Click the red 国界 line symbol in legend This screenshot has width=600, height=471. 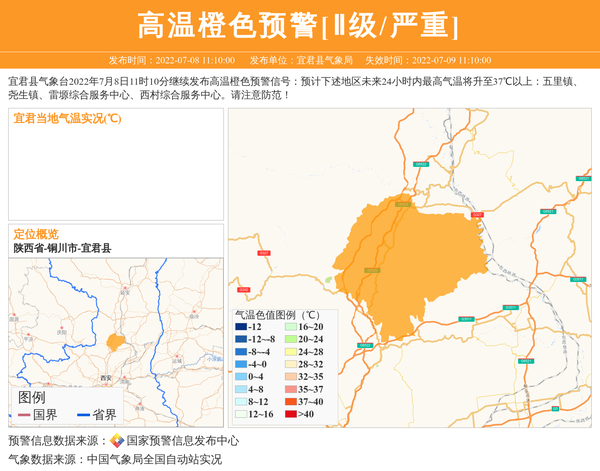tap(24, 415)
